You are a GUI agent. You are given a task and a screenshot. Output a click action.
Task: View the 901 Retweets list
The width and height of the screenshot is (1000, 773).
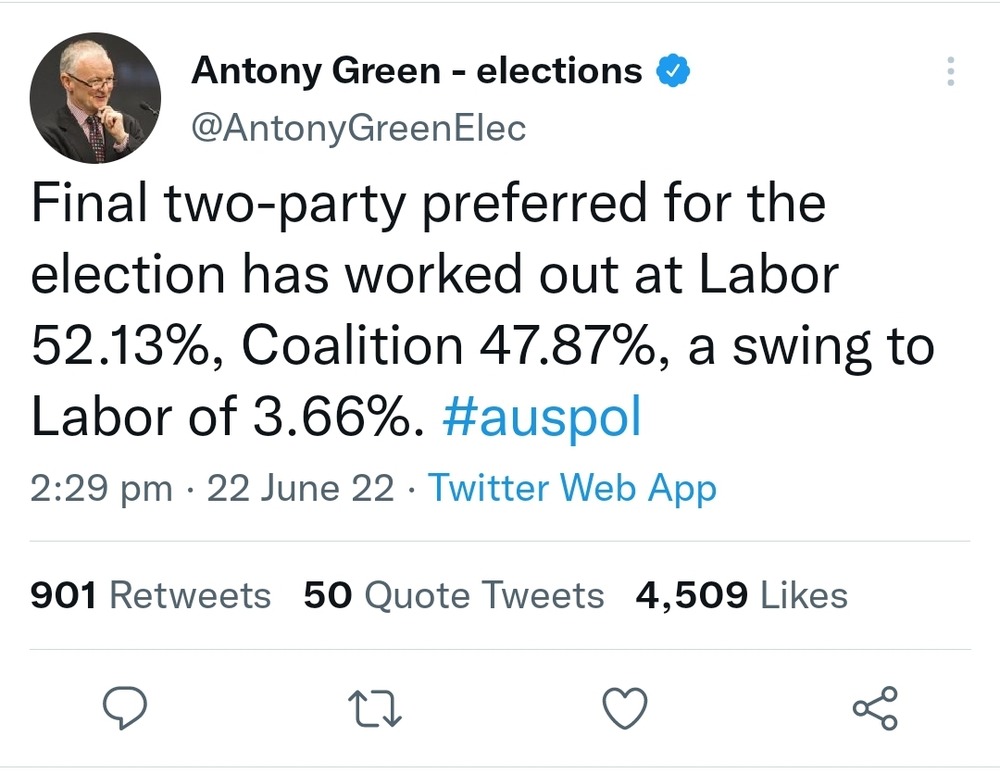151,596
